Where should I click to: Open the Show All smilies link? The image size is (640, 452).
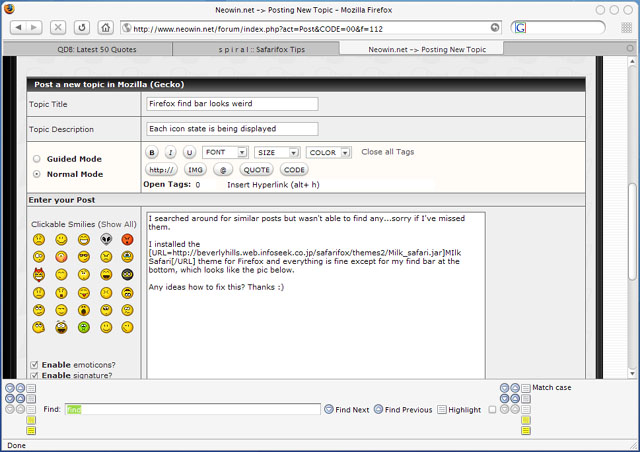click(x=118, y=224)
